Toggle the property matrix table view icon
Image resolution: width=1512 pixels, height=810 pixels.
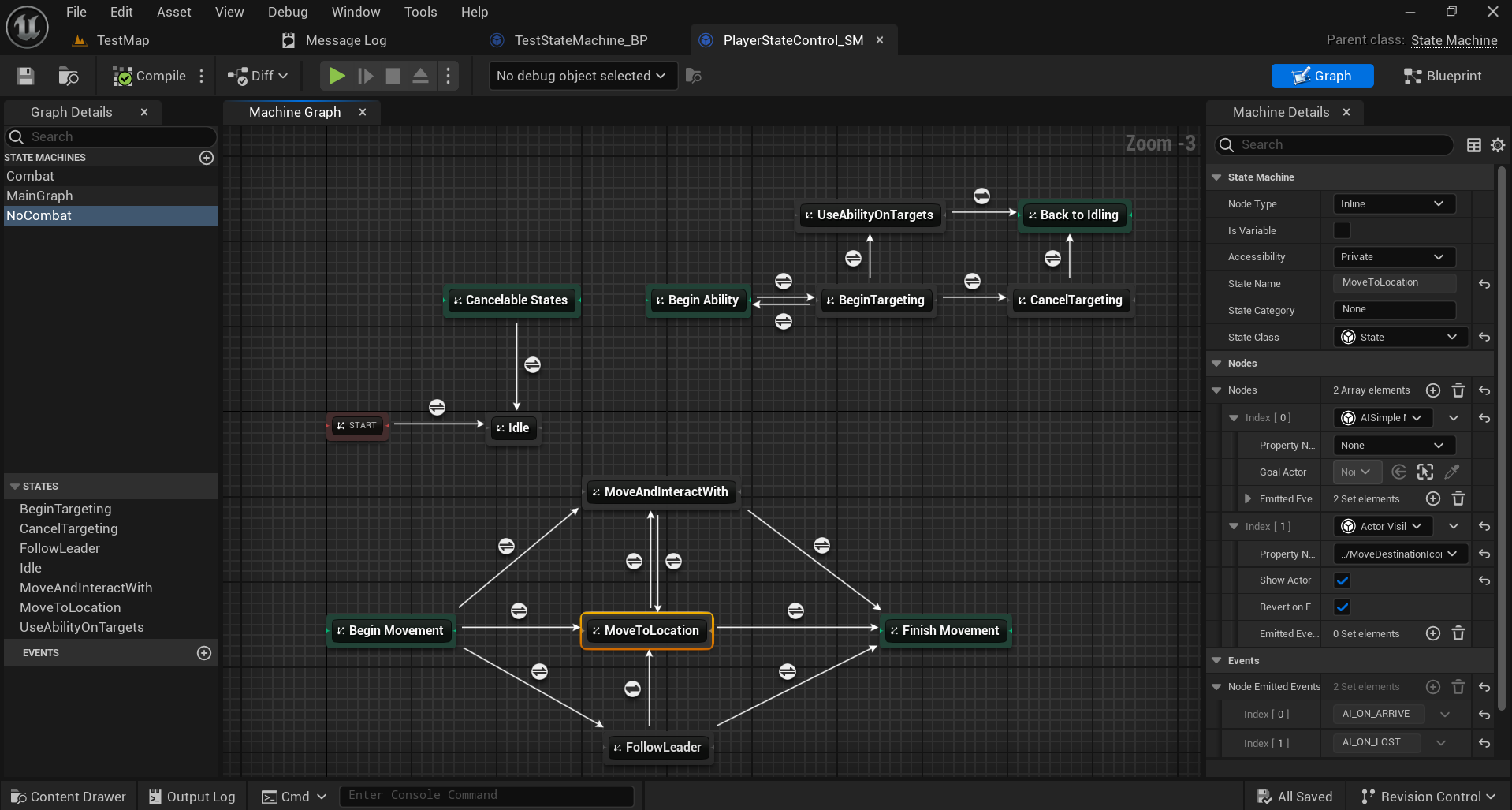pos(1473,145)
